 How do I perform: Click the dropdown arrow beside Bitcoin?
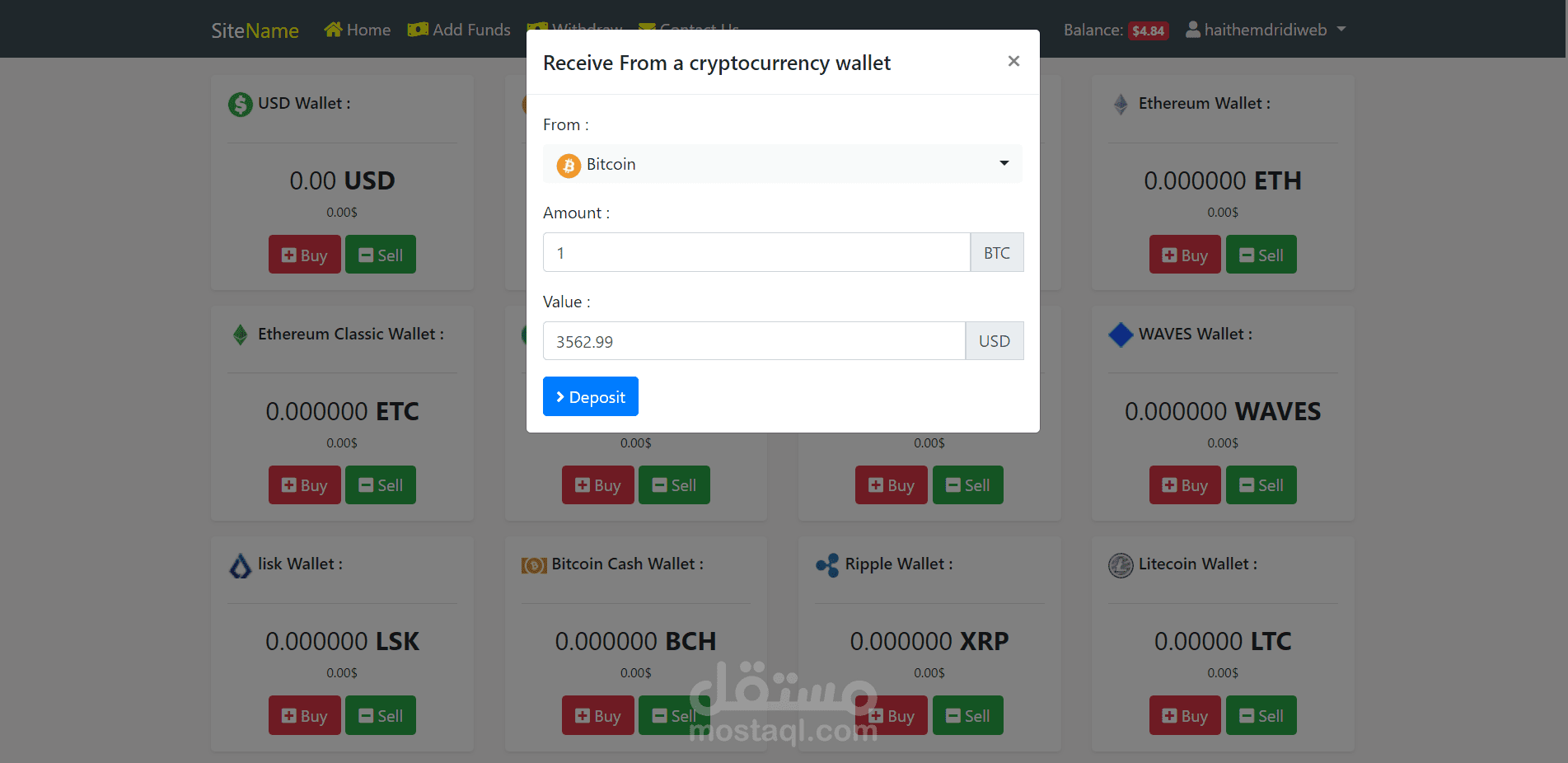[1004, 163]
